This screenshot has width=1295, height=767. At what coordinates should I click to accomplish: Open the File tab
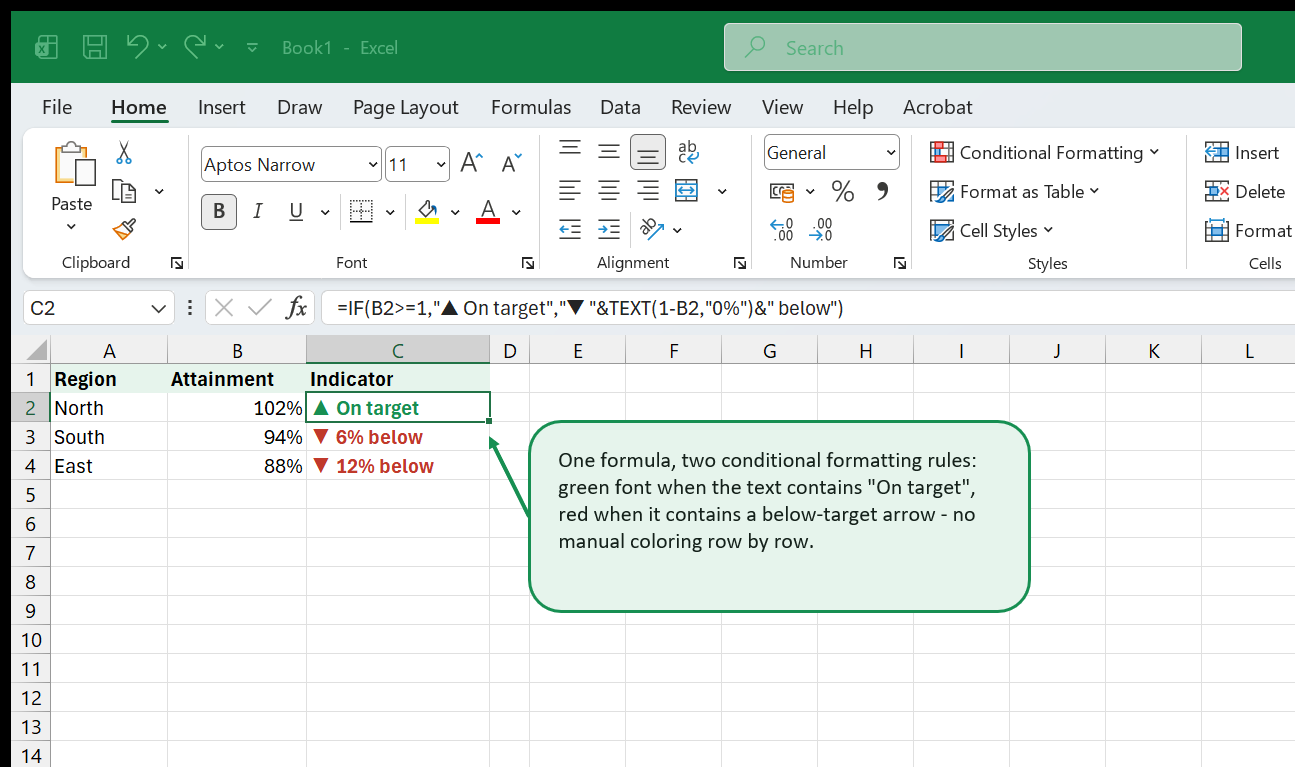tap(57, 107)
